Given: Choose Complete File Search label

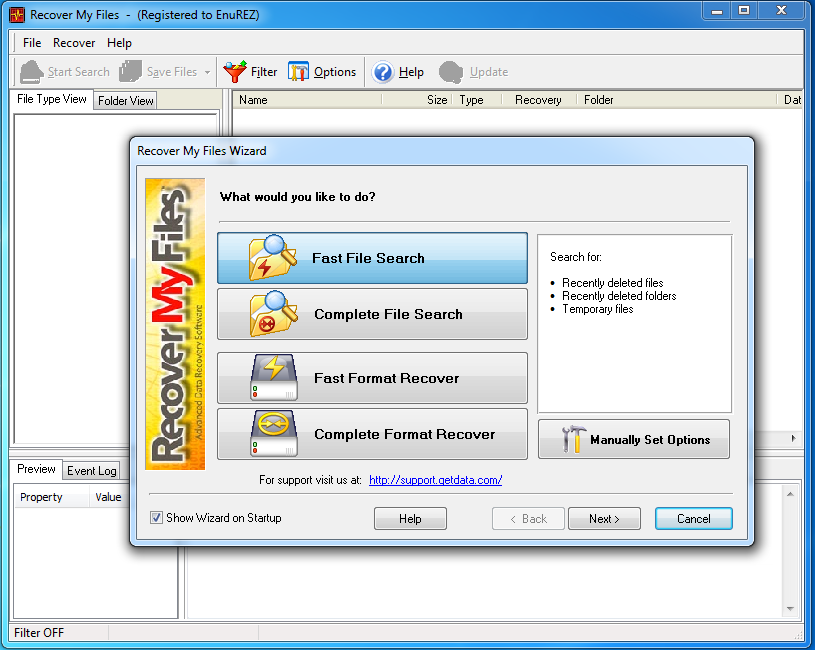Looking at the screenshot, I should click(388, 314).
